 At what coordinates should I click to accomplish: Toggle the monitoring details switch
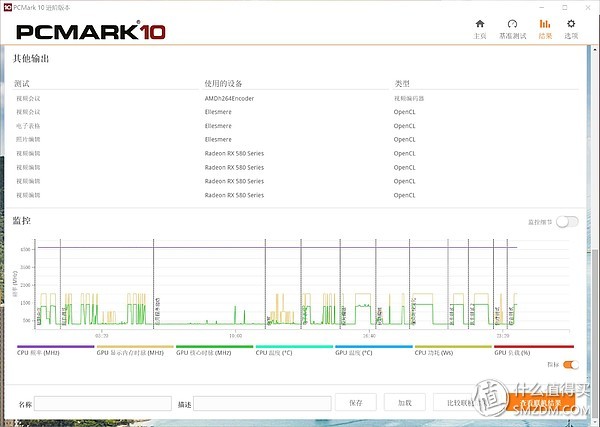tap(567, 222)
